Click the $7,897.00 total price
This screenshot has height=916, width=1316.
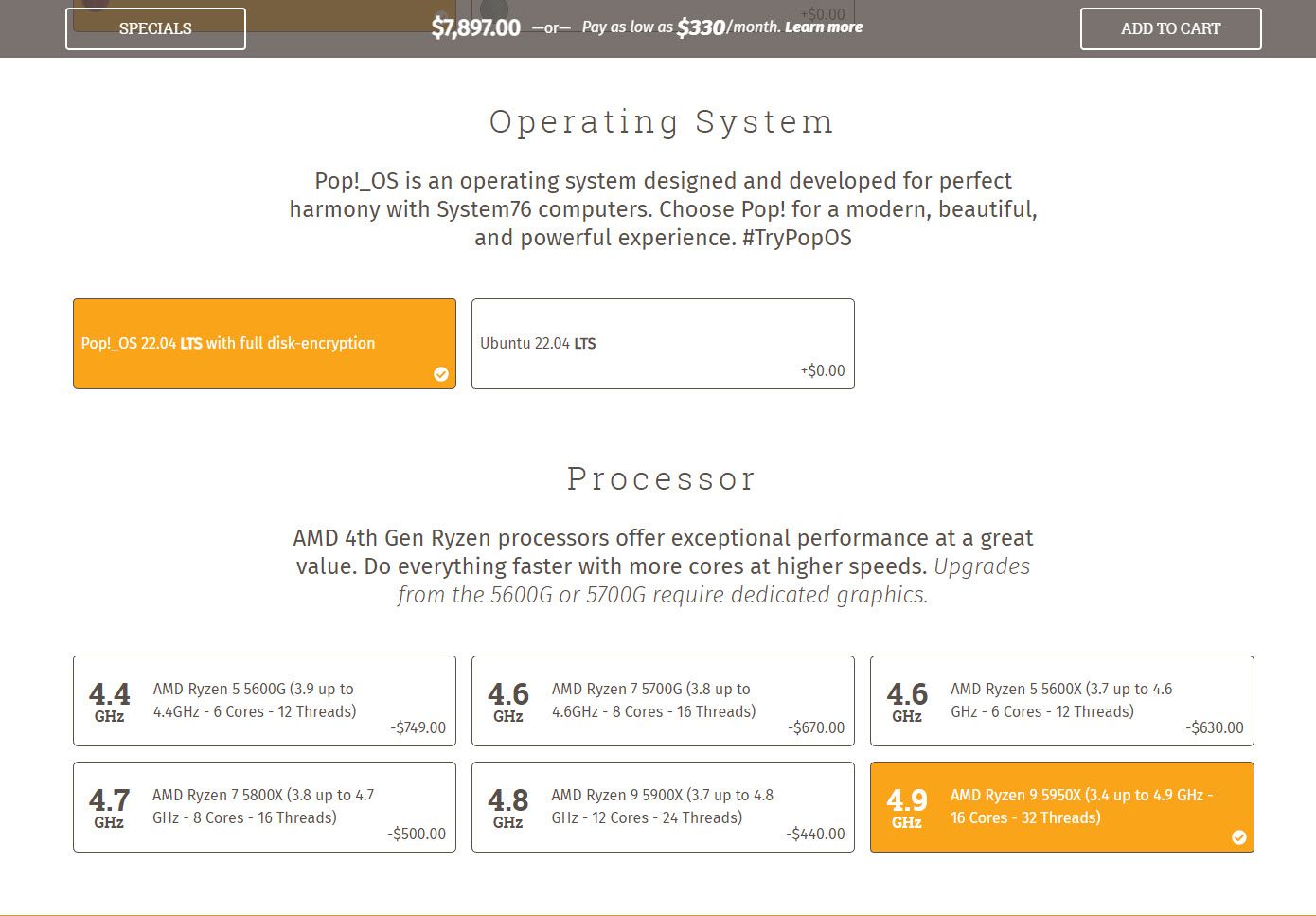point(475,27)
